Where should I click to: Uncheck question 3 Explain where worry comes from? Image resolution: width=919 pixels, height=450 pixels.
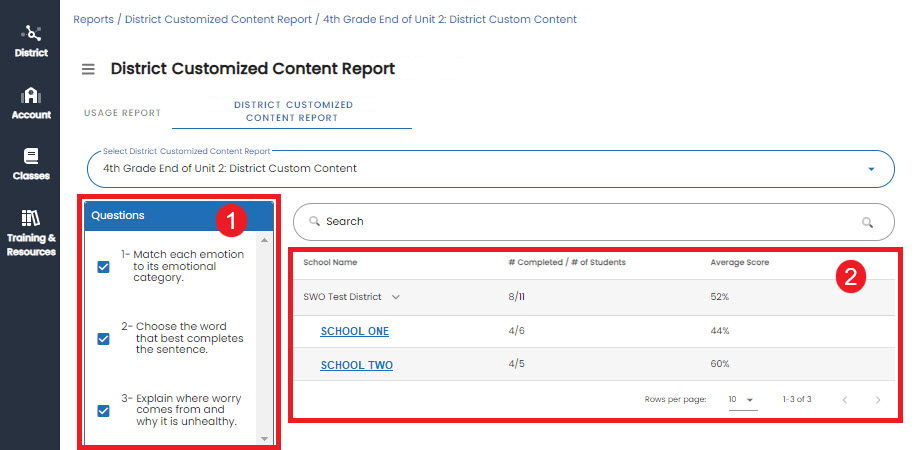[x=103, y=411]
